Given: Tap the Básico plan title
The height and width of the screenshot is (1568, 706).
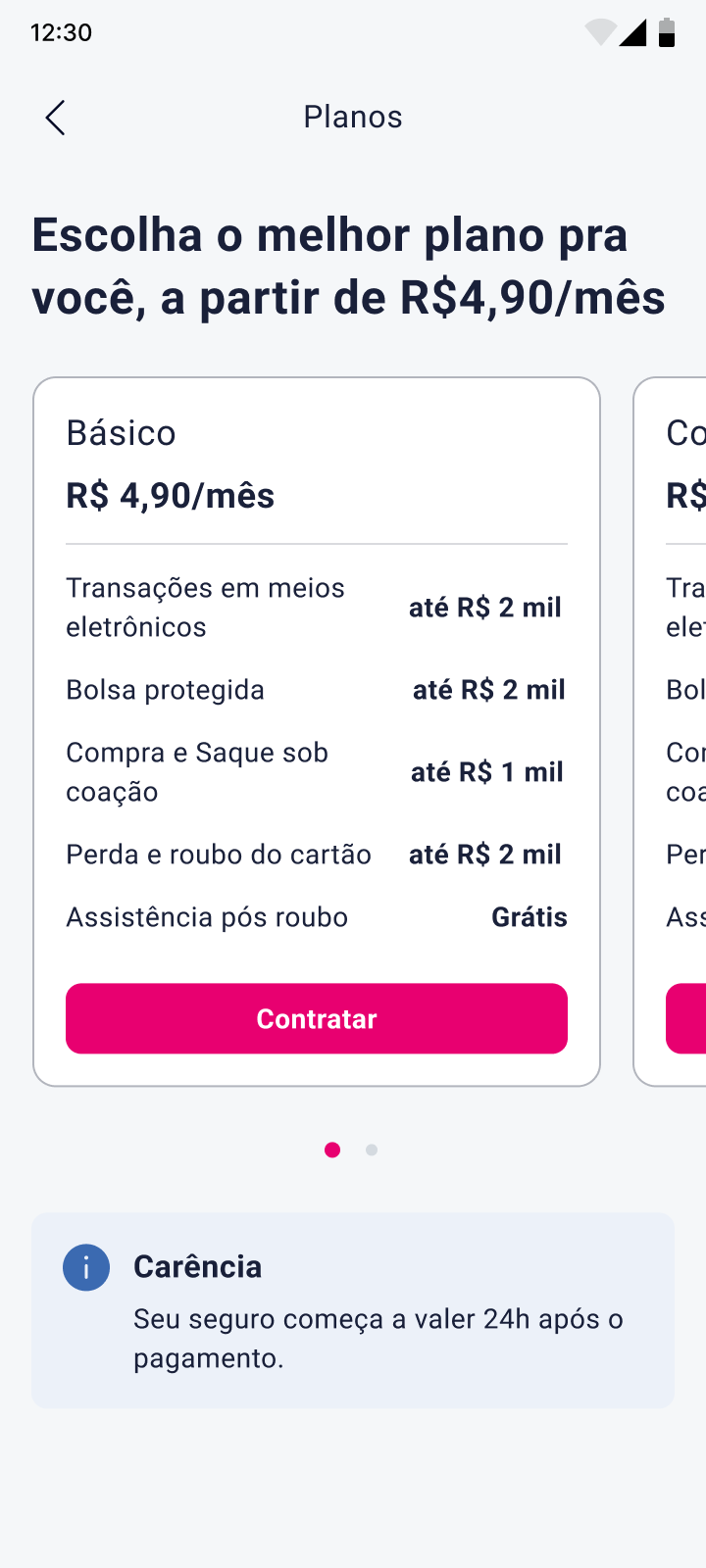Looking at the screenshot, I should [x=122, y=433].
